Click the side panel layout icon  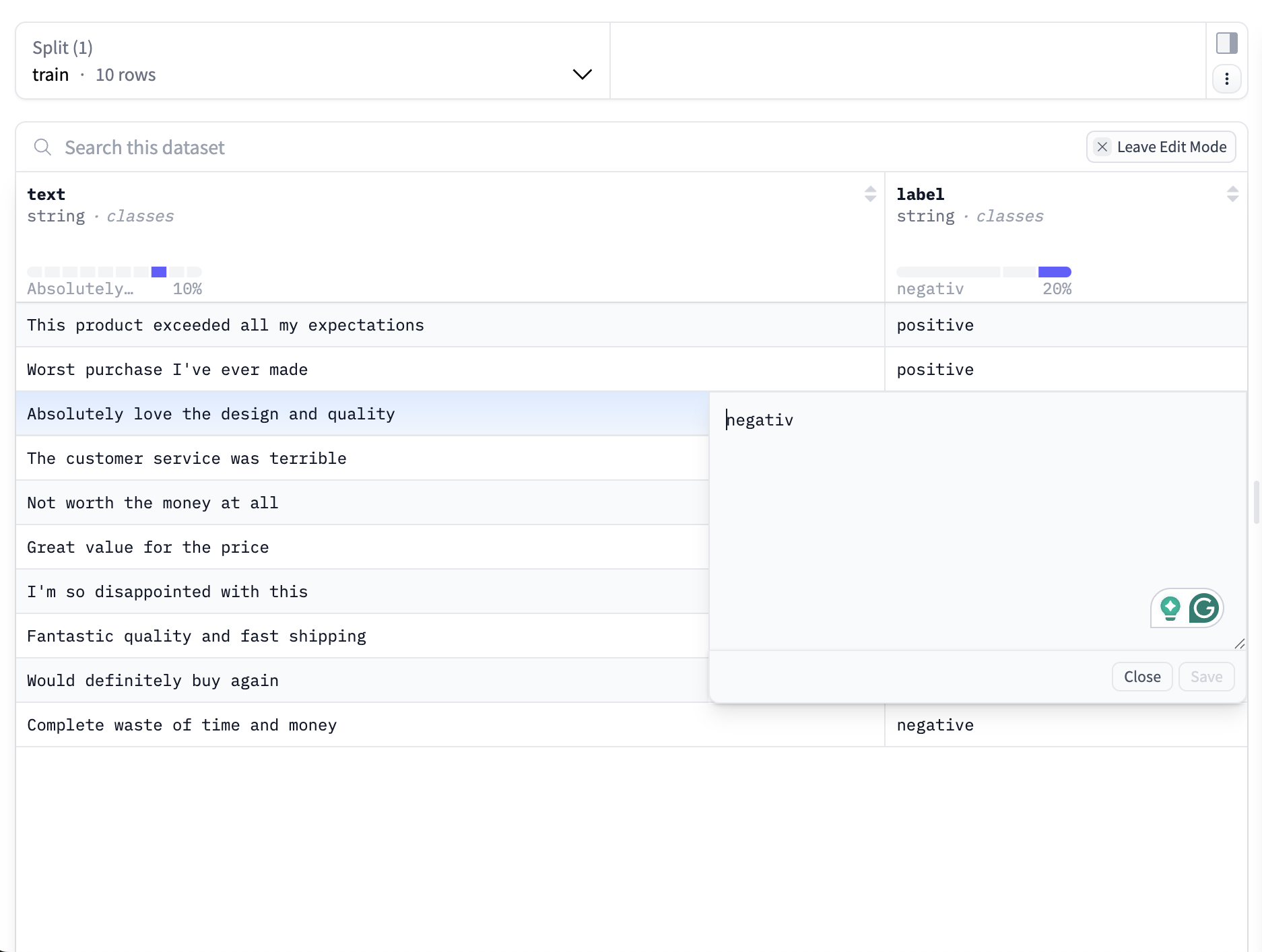click(1227, 42)
